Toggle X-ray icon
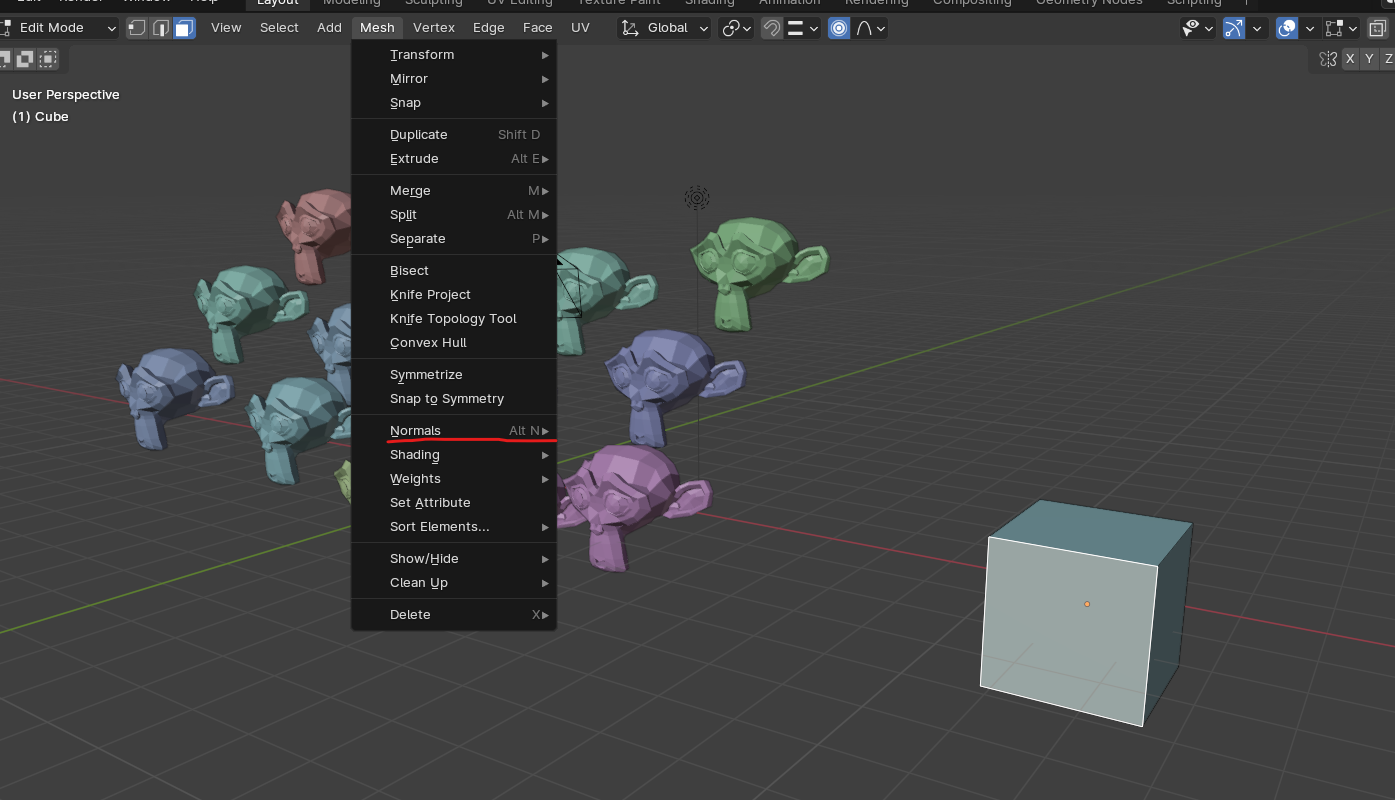The image size is (1395, 800). [x=1377, y=28]
